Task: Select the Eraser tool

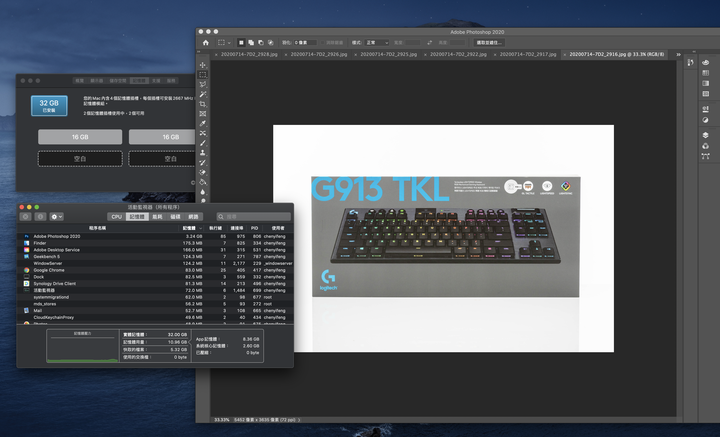Action: [x=202, y=172]
